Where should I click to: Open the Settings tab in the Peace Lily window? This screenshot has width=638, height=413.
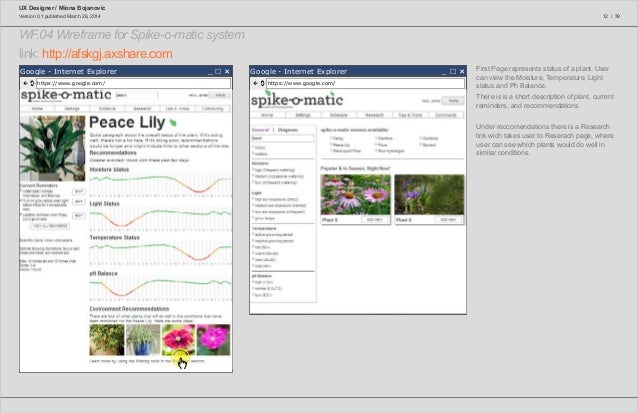[72, 109]
